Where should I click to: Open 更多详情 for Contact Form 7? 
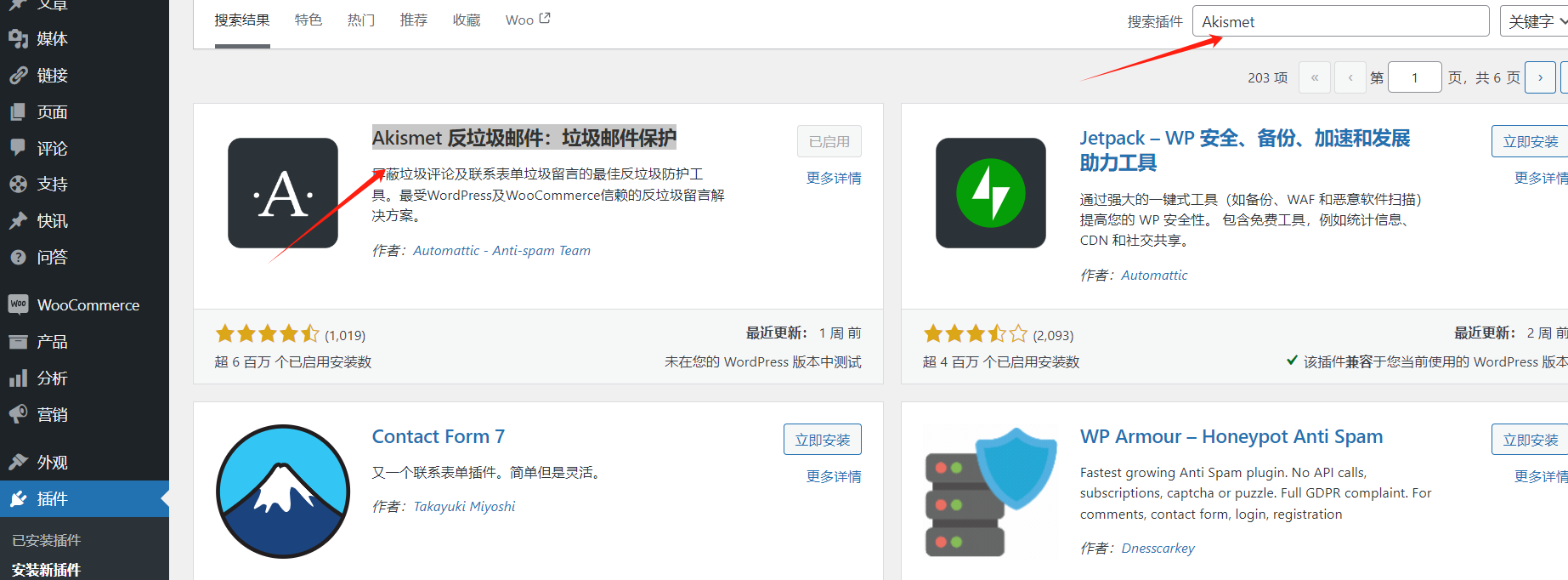point(834,476)
